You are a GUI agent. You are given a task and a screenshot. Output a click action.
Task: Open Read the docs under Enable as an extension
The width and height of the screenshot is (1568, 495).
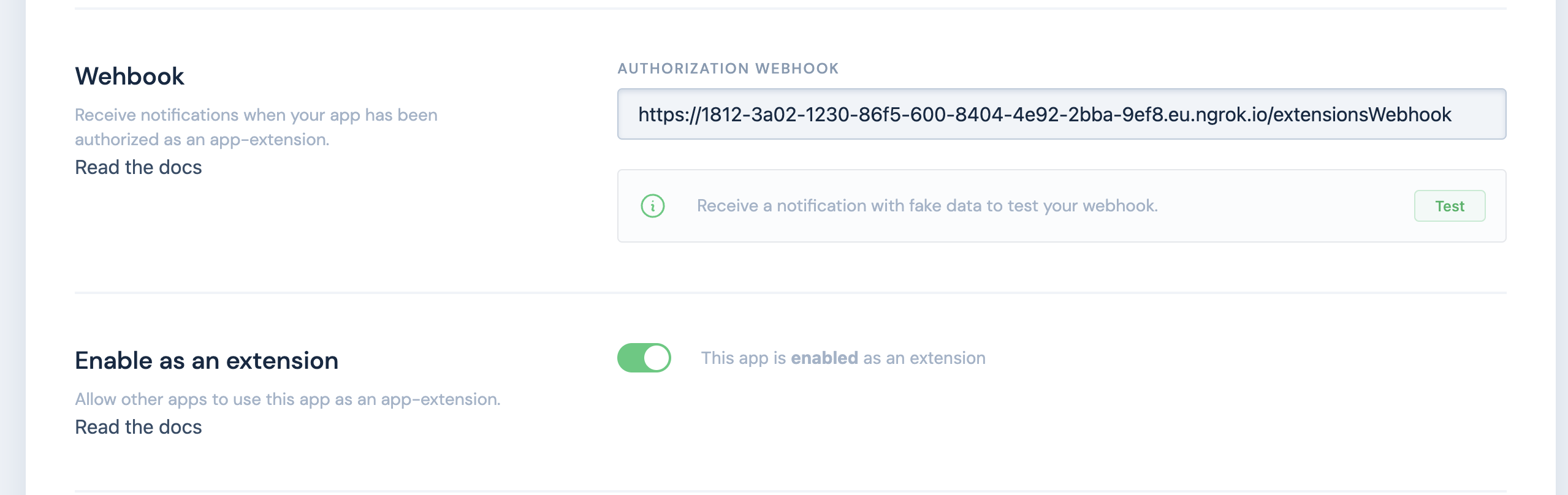pos(138,427)
